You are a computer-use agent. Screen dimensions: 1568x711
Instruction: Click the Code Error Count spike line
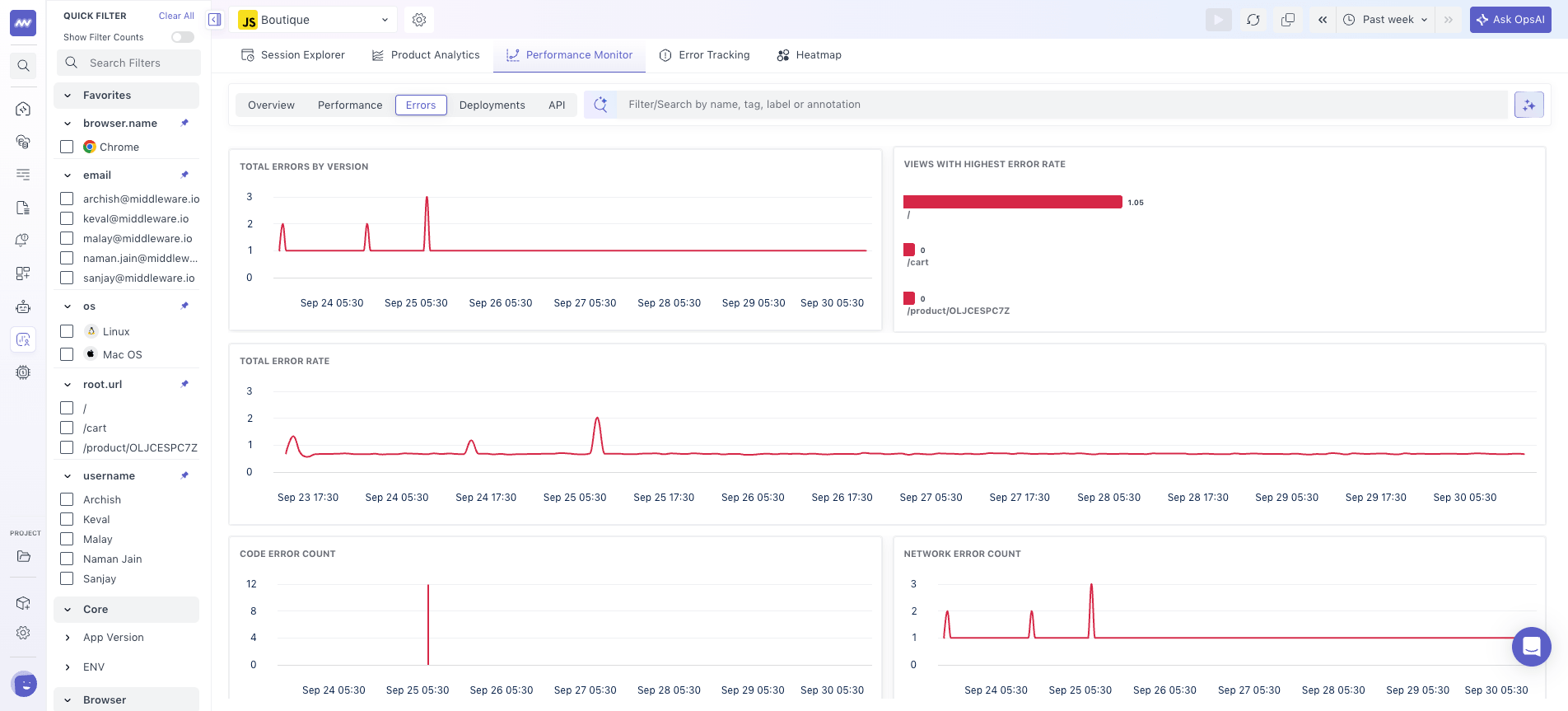(428, 624)
